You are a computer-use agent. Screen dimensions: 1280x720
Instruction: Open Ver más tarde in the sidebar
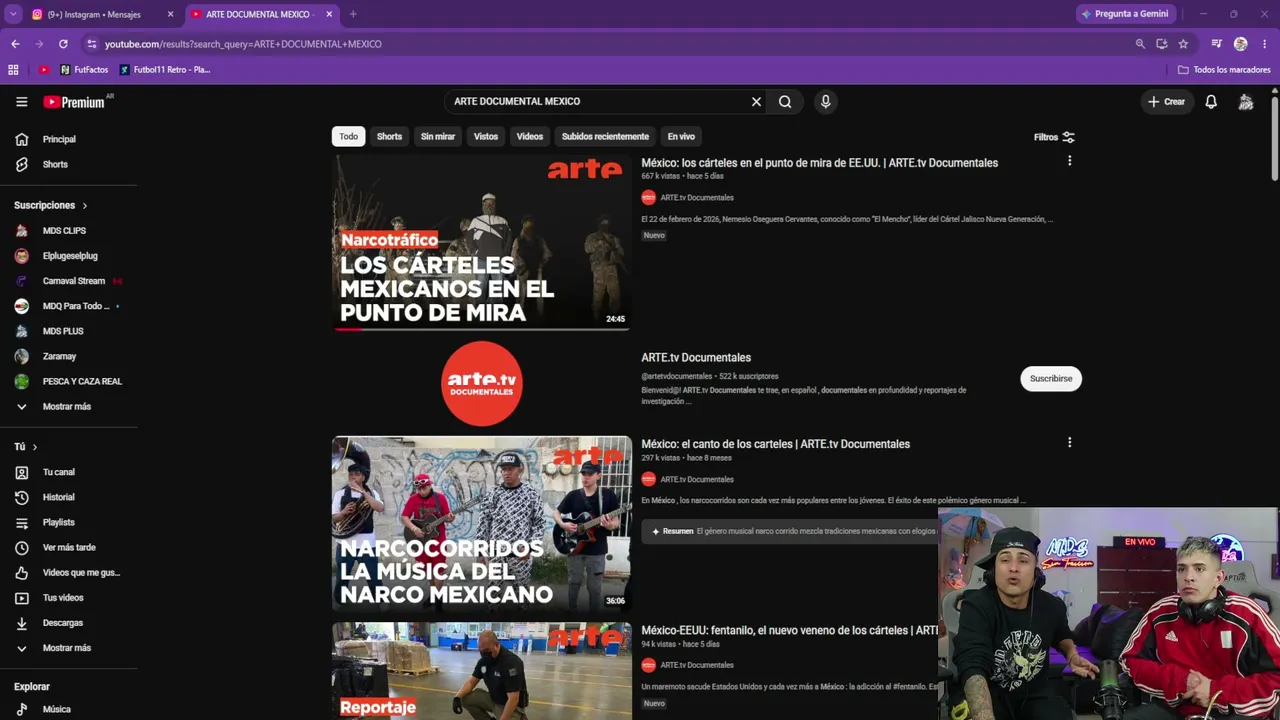[69, 547]
